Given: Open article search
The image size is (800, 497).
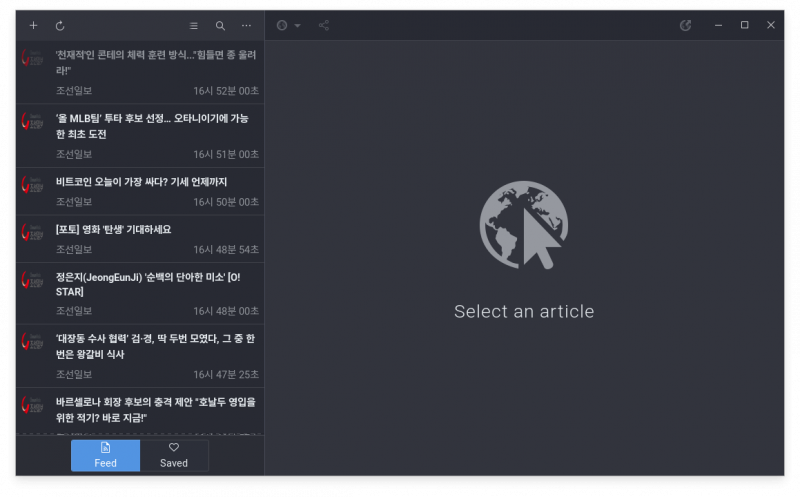Looking at the screenshot, I should tap(220, 26).
